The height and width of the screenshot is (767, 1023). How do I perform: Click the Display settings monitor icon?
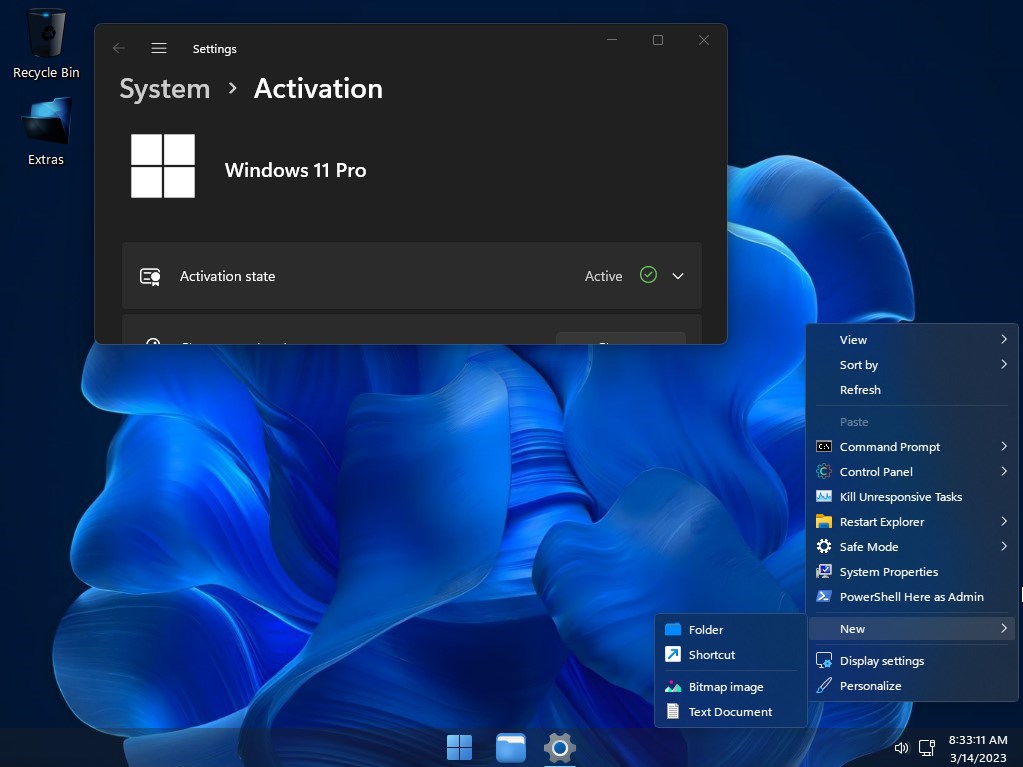[x=824, y=661]
